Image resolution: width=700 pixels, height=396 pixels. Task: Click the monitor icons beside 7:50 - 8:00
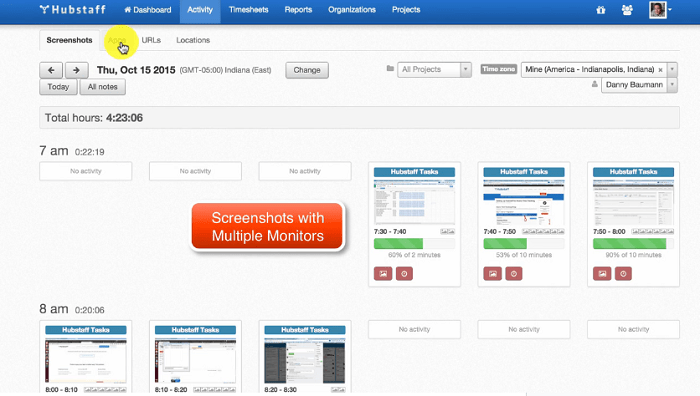click(x=652, y=232)
